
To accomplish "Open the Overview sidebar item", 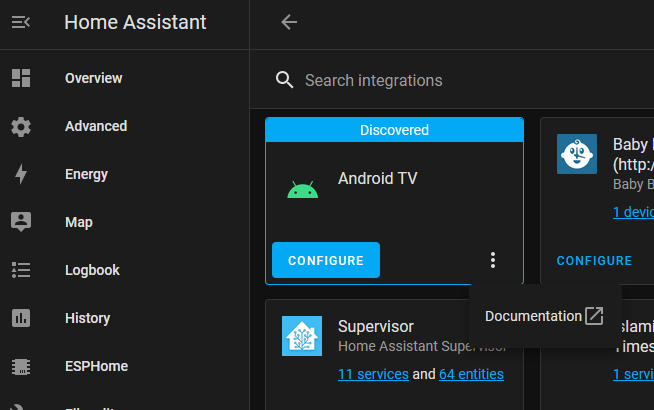I will [x=93, y=78].
